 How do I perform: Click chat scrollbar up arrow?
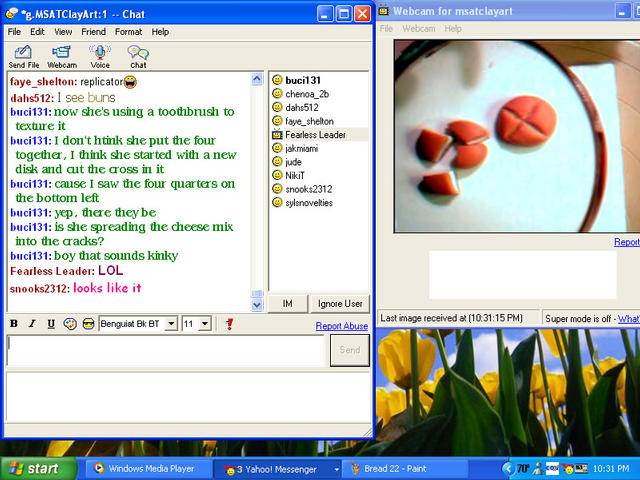pyautogui.click(x=257, y=79)
